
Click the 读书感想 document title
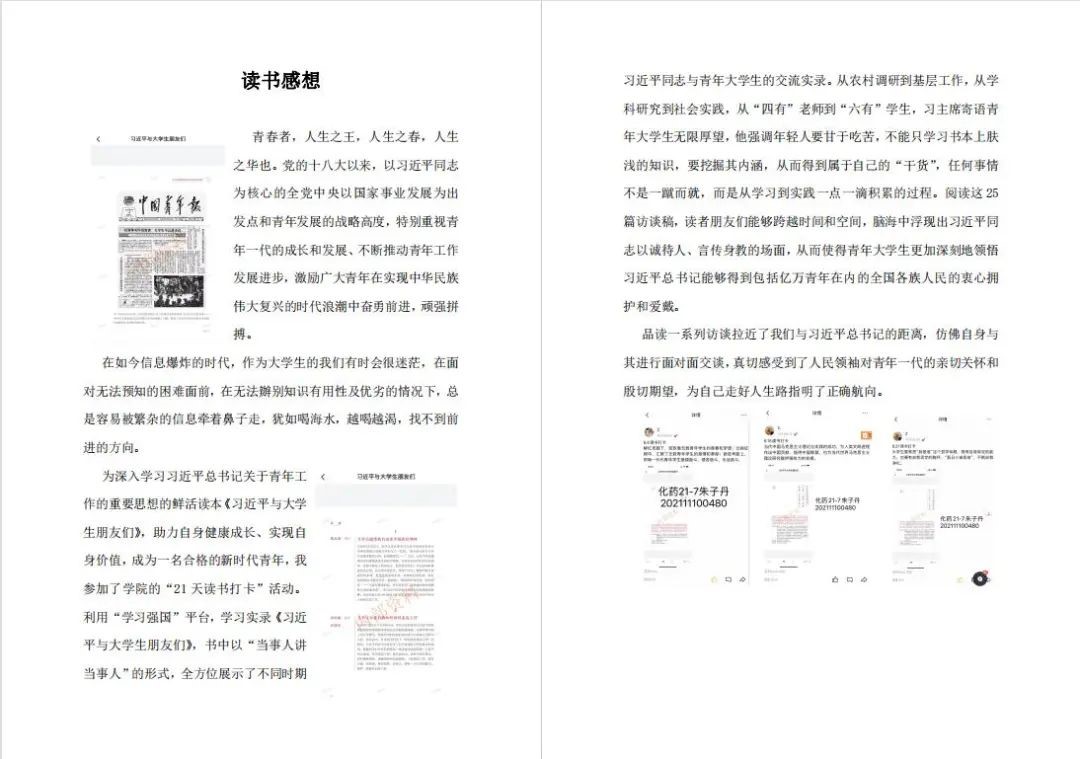281,81
